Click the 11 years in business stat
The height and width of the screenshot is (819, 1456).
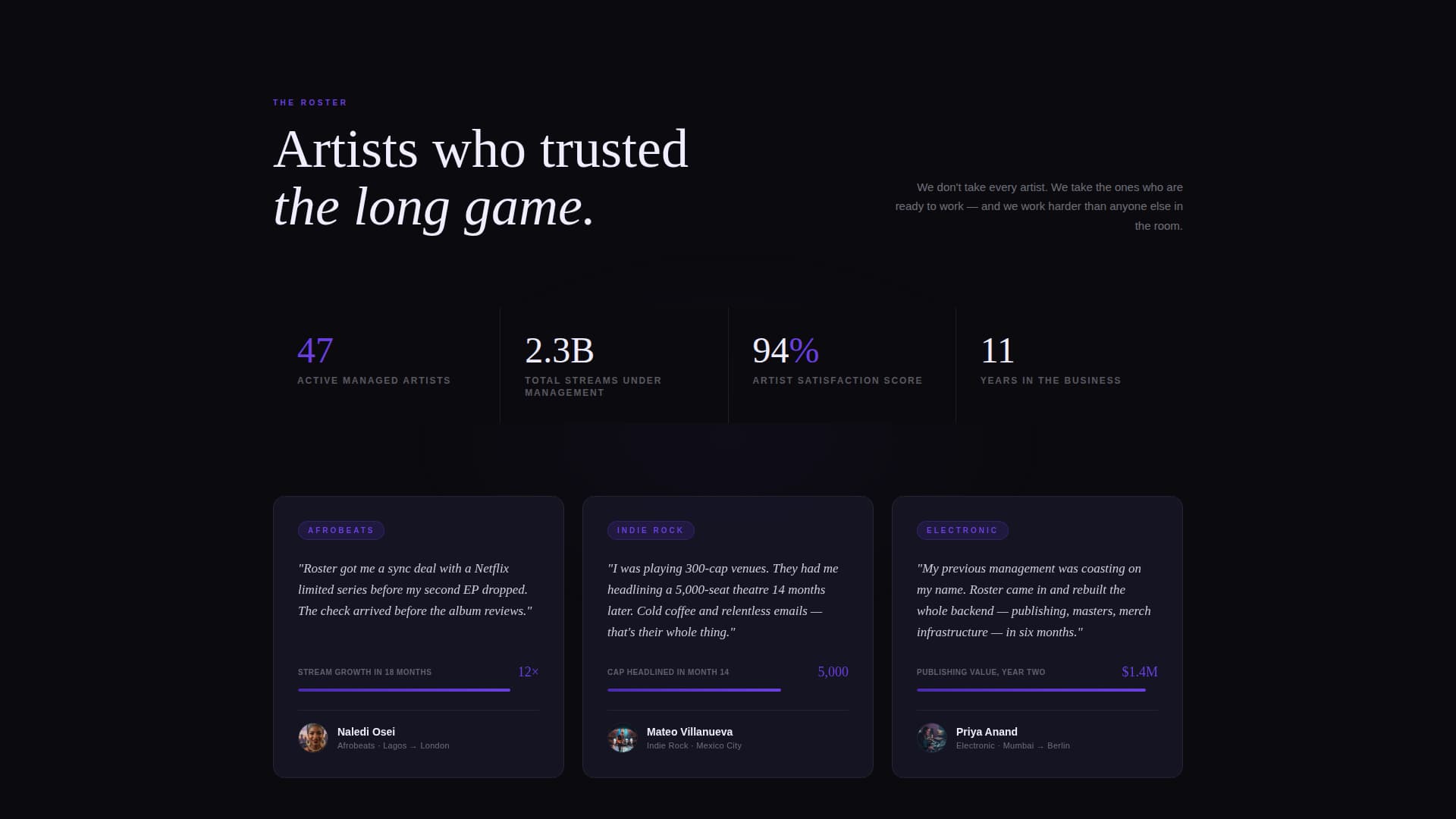[996, 350]
